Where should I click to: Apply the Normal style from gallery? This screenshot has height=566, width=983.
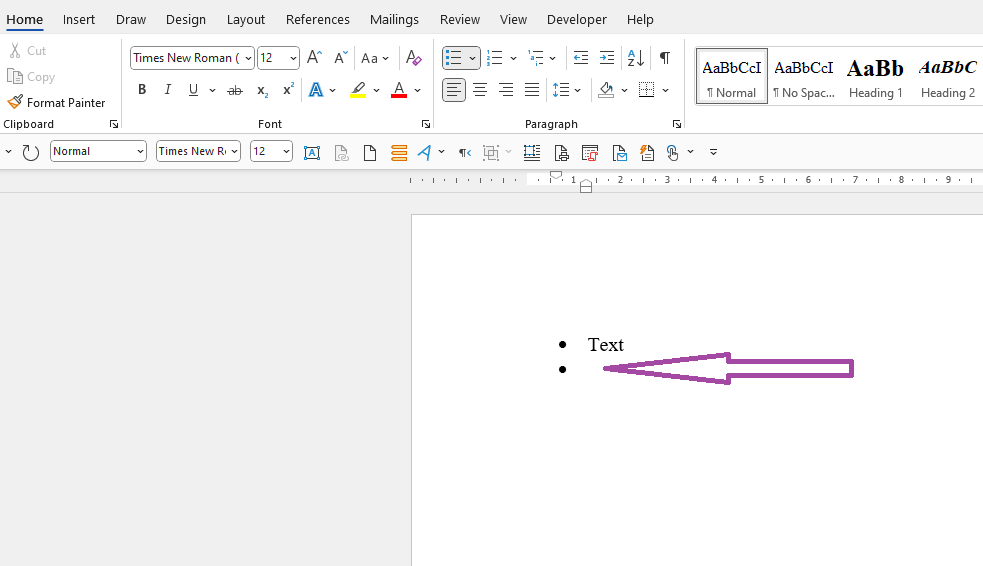click(732, 76)
